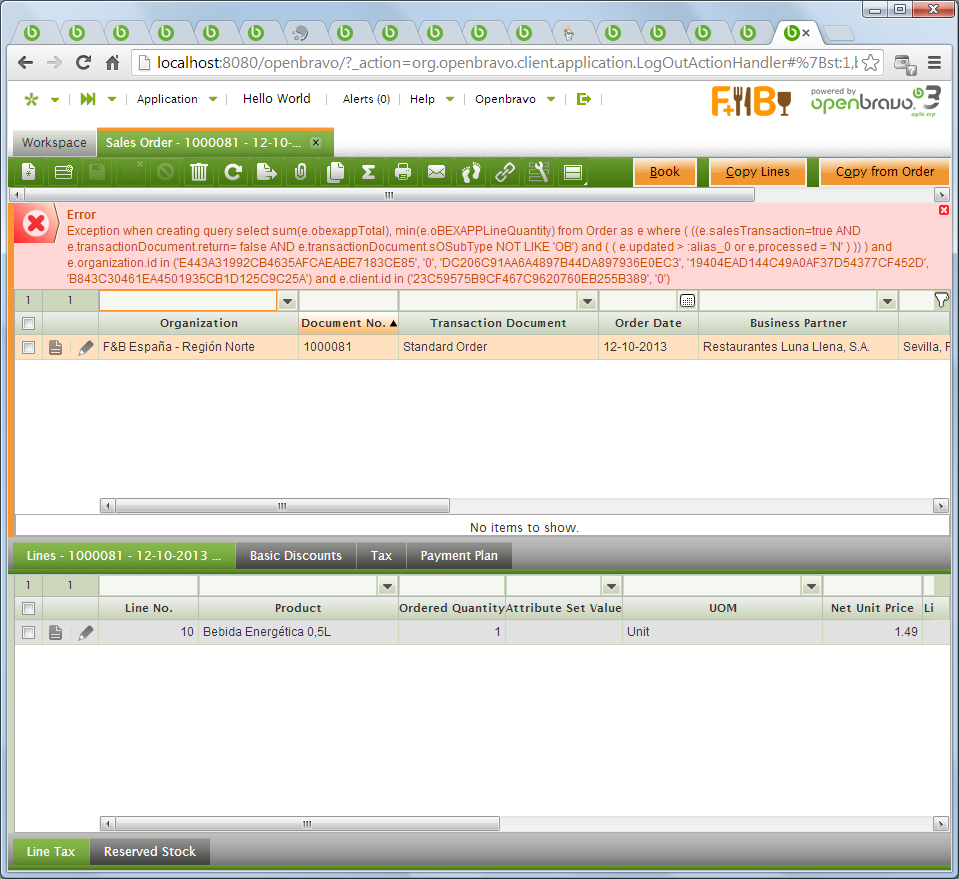Expand Business Partner filter dropdown

(886, 301)
